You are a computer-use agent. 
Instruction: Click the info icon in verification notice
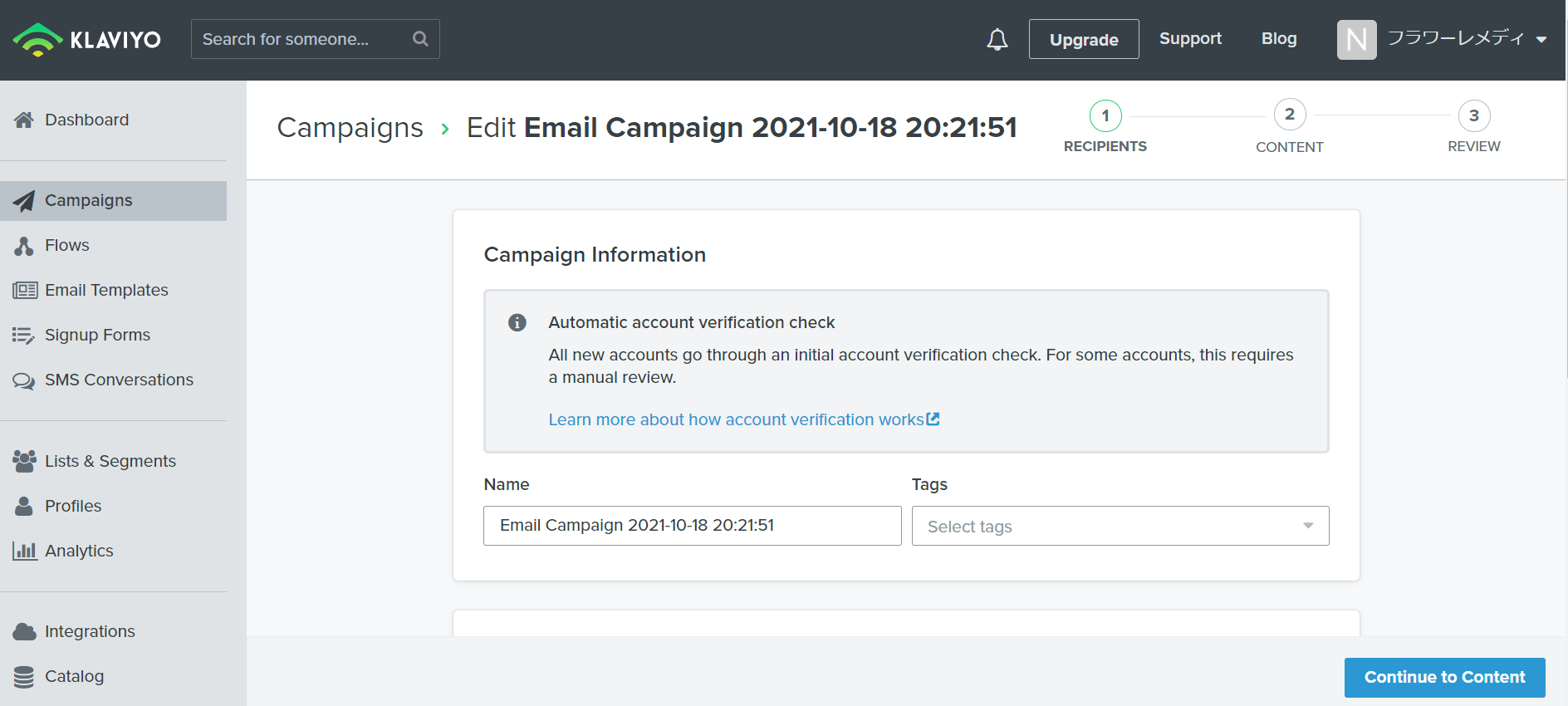517,322
